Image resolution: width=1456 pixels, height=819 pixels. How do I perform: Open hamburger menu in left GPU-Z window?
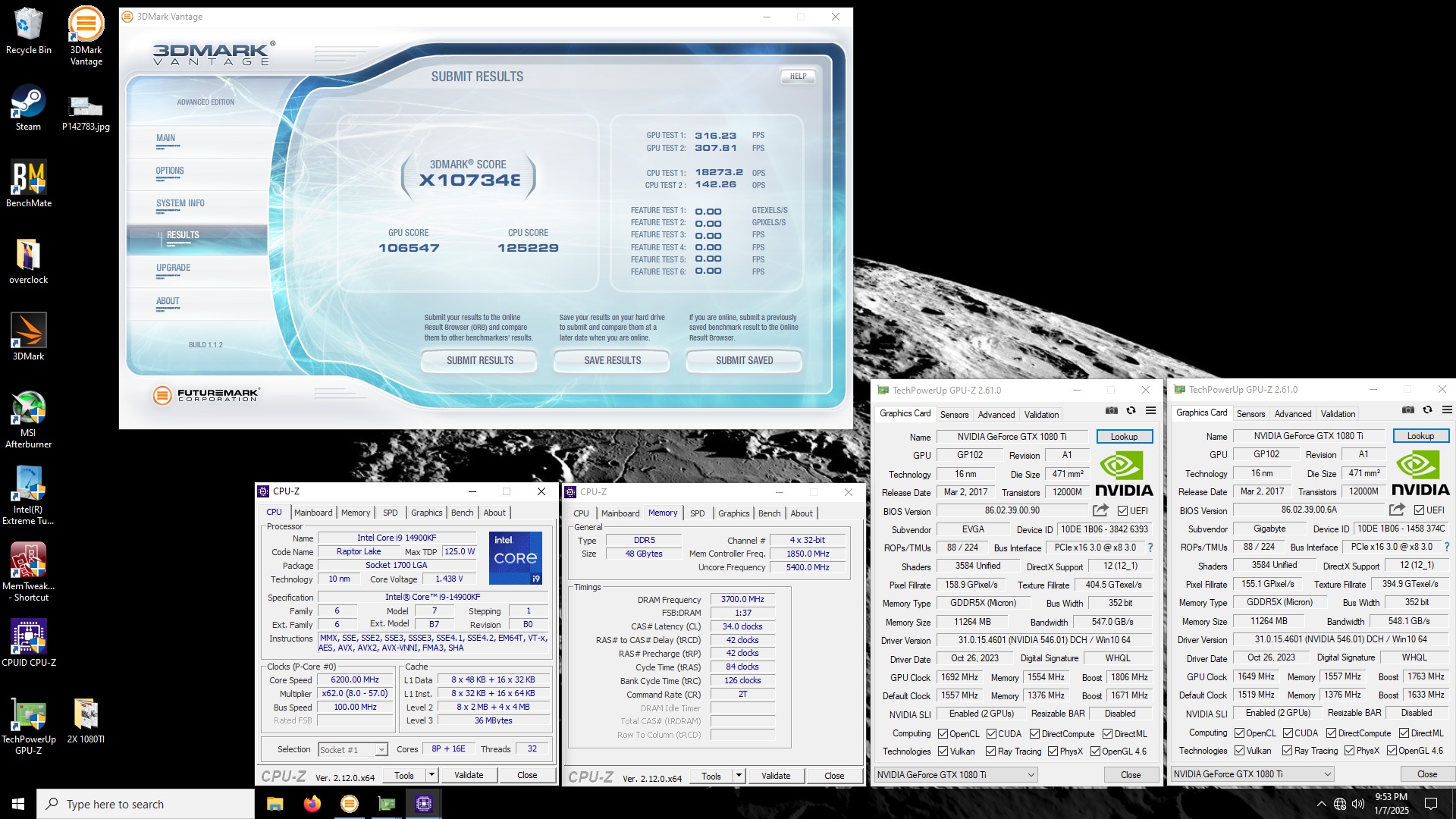1150,410
